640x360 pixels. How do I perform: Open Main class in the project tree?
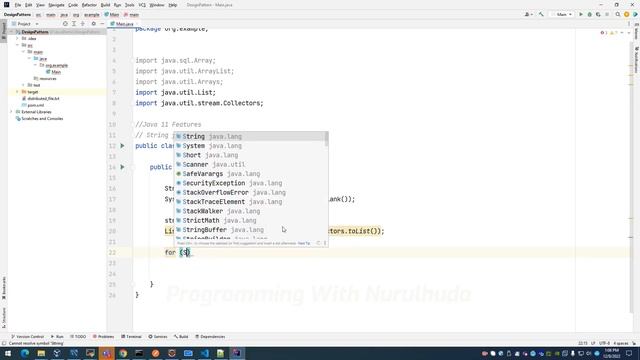(53, 72)
